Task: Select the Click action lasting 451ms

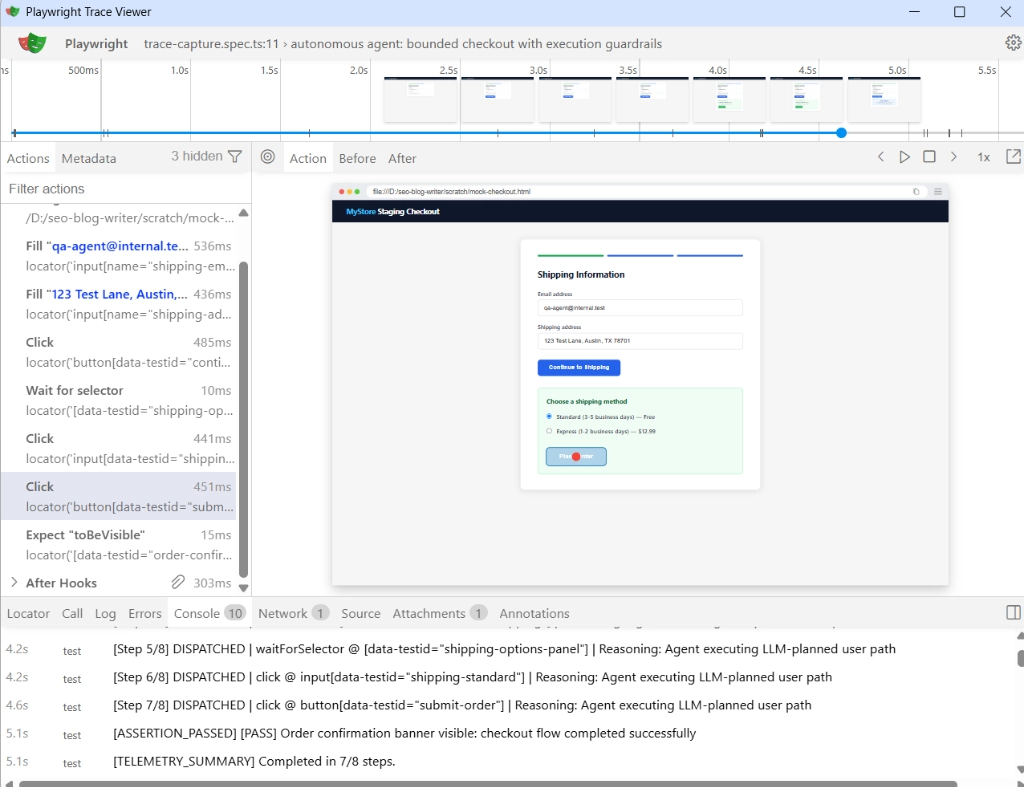Action: coord(119,496)
